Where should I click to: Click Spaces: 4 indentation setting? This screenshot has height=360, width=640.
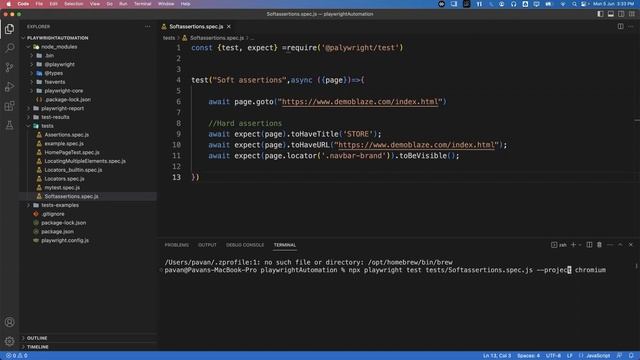[x=528, y=356]
